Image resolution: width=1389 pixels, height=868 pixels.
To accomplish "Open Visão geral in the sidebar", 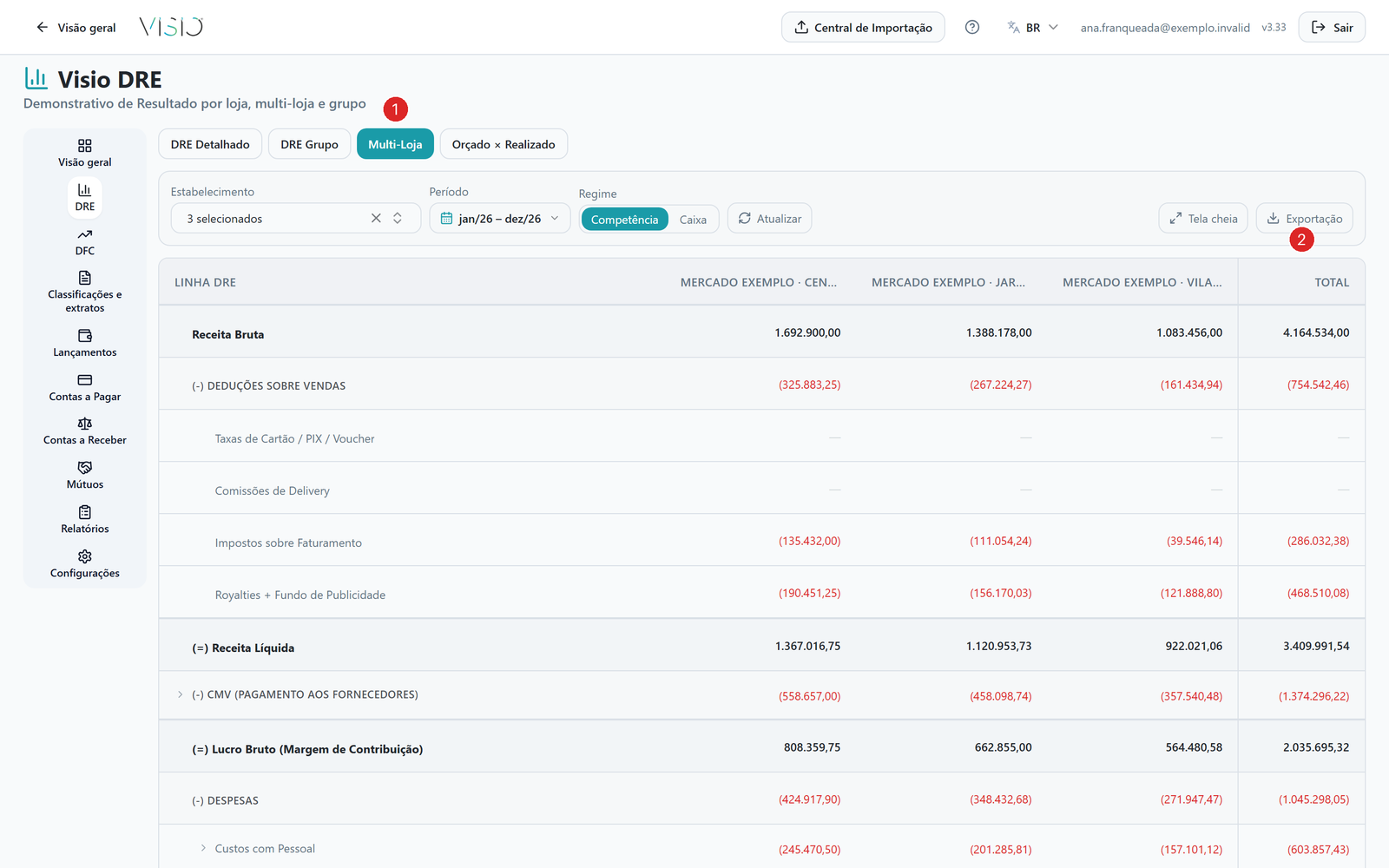I will tap(84, 153).
